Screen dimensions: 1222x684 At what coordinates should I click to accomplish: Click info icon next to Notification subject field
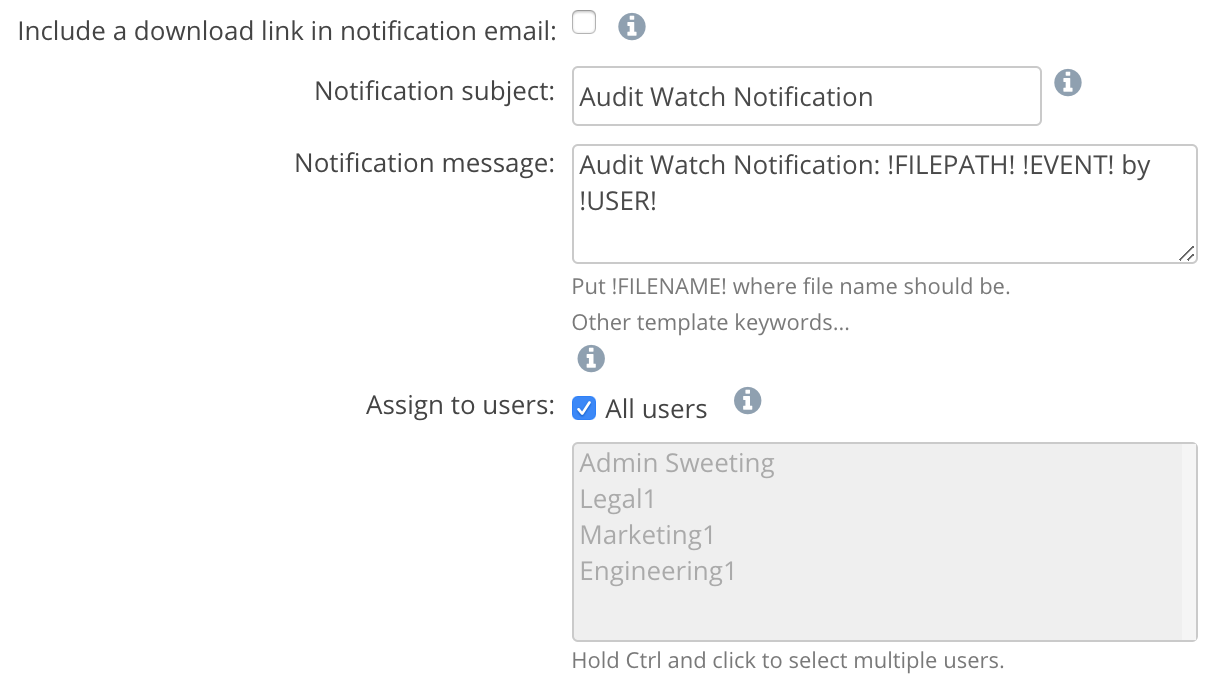coord(1068,82)
